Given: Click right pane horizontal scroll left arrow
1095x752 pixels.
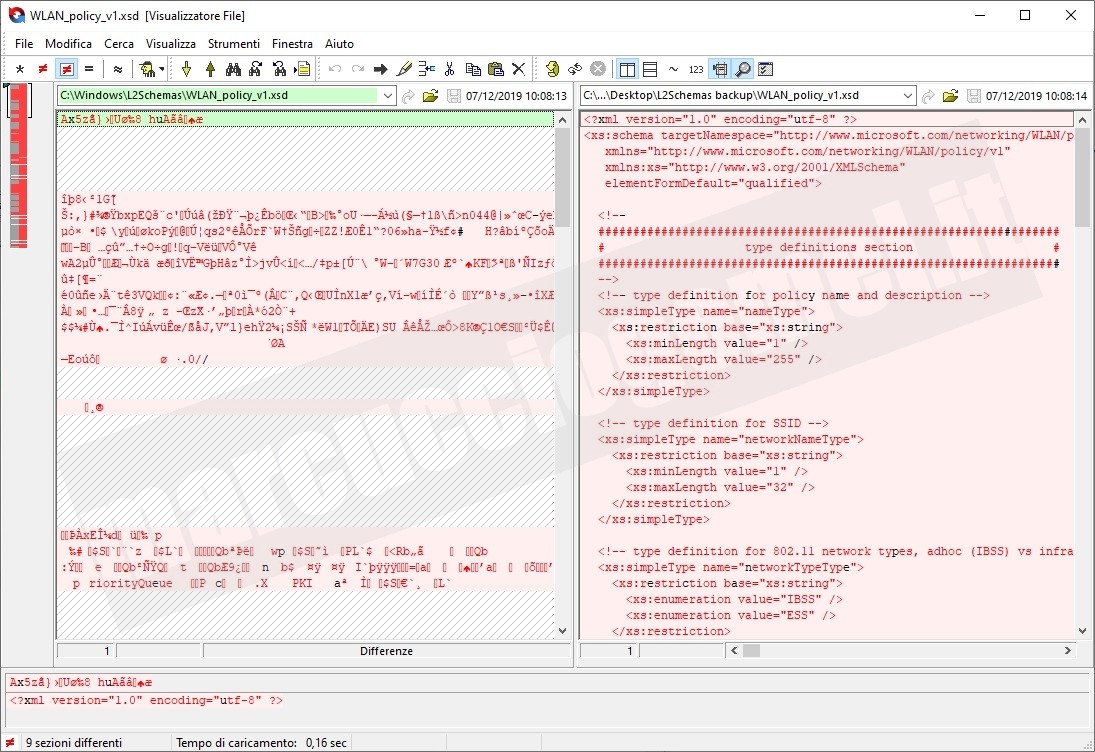Looking at the screenshot, I should [x=733, y=651].
